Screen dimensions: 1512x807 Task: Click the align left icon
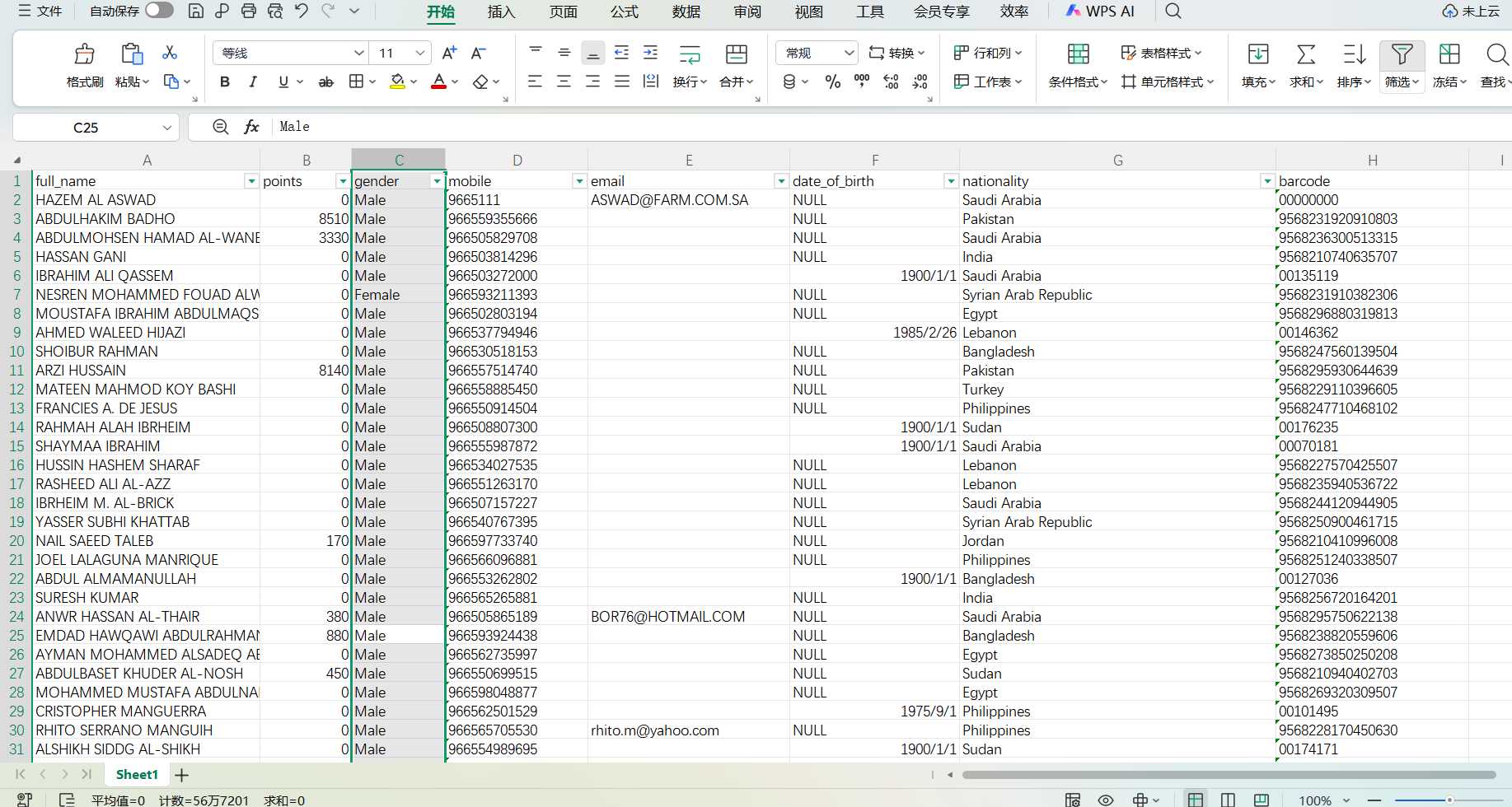pos(535,82)
